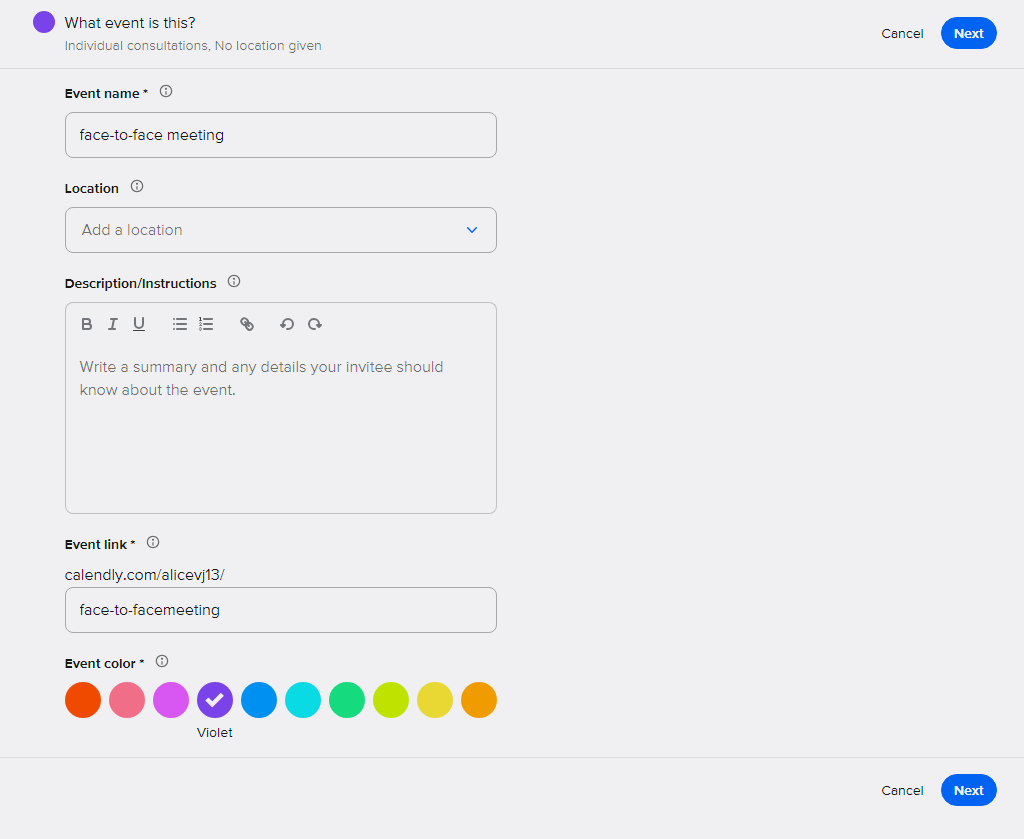Screen dimensions: 1024x839
Task: Click the redo icon in description toolbar
Action: [x=315, y=324]
